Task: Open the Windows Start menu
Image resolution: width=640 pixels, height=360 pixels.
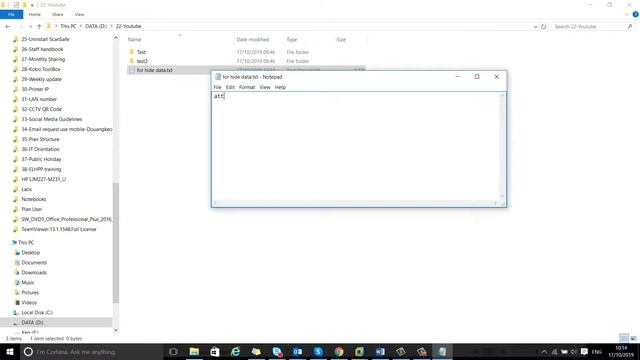Action: 10,351
